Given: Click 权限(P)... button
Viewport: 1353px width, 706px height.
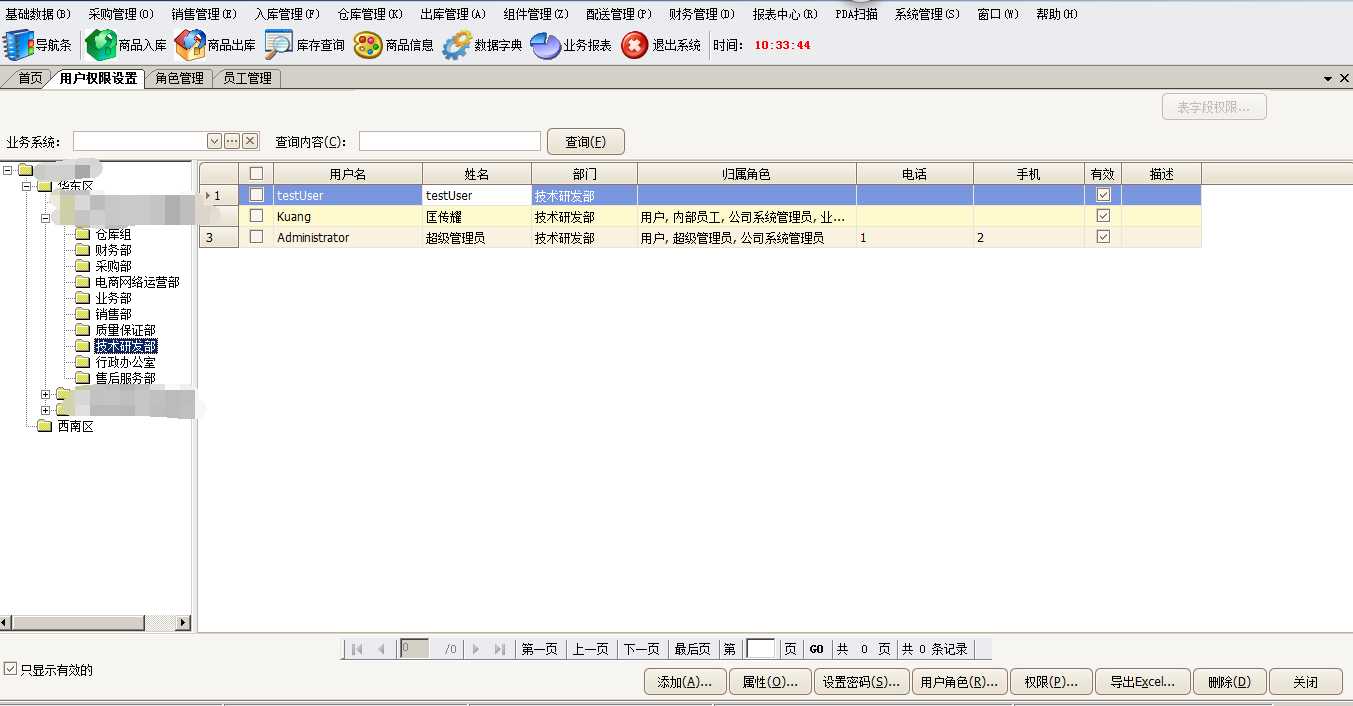Looking at the screenshot, I should click(1051, 682).
